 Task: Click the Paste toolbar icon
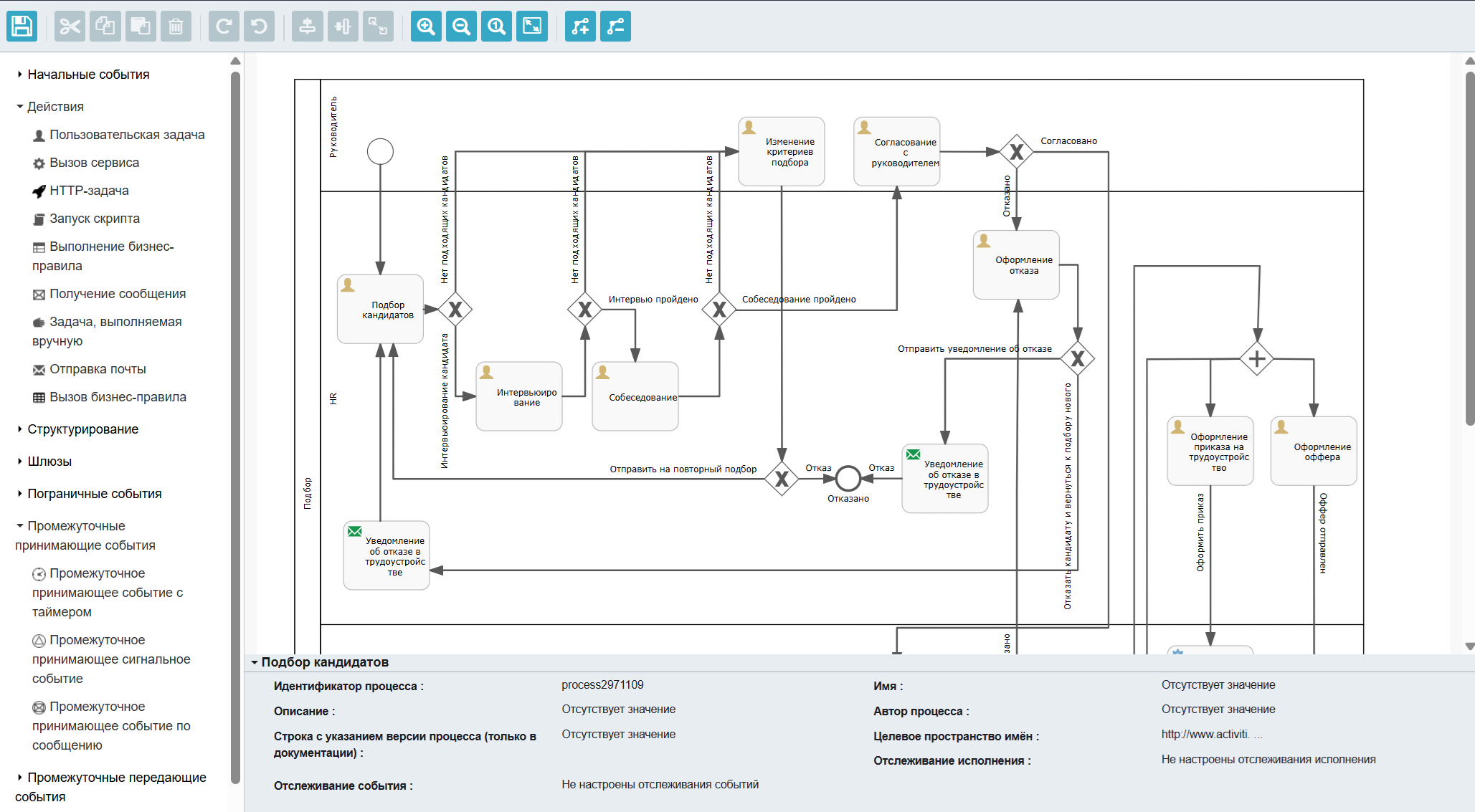tap(141, 27)
